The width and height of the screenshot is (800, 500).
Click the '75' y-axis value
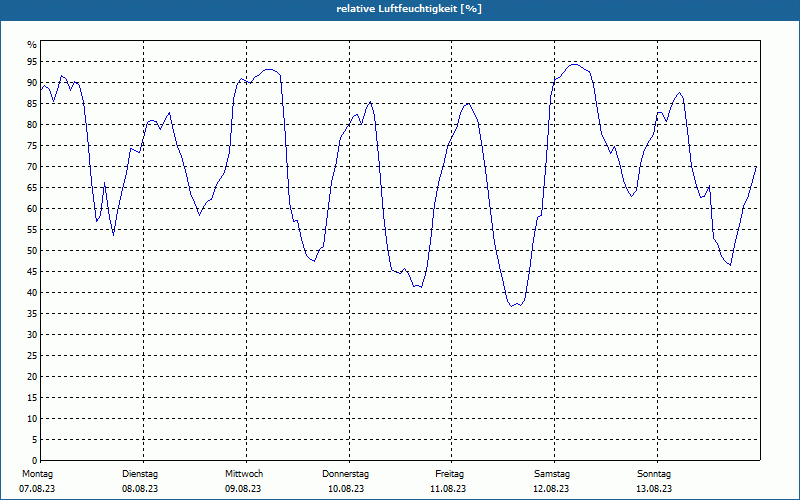[x=32, y=145]
